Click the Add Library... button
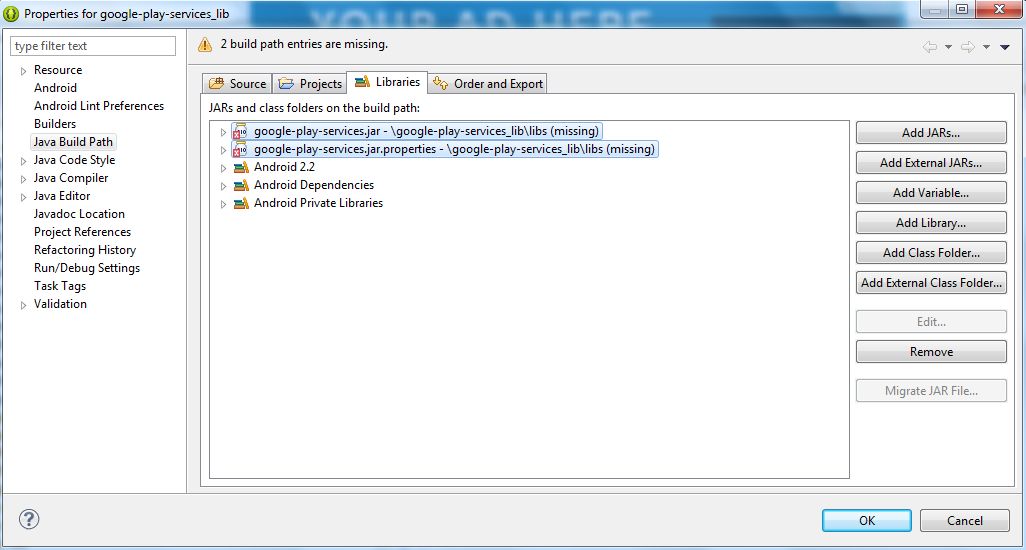The width and height of the screenshot is (1026, 550). [x=931, y=223]
